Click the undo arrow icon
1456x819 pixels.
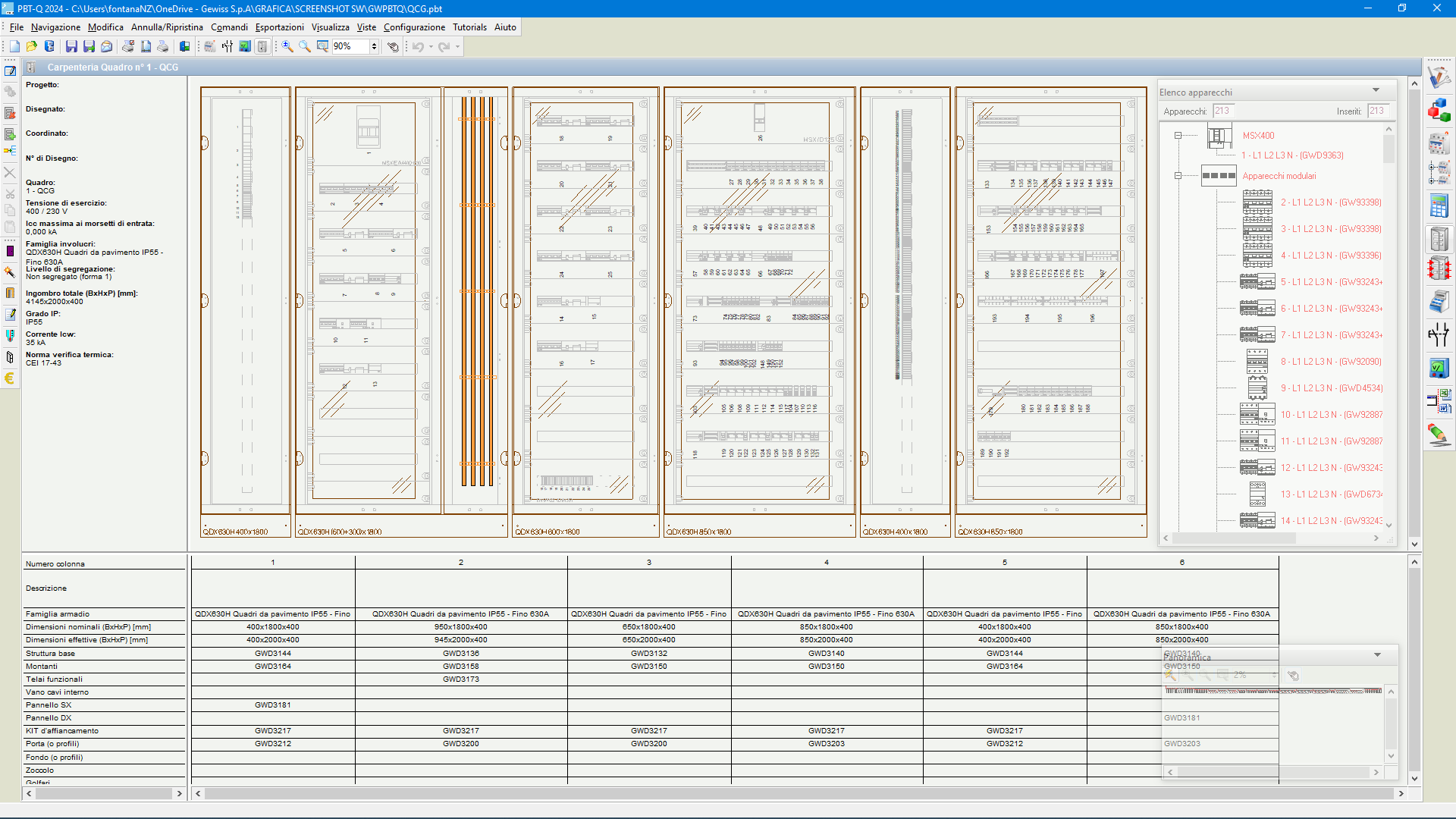point(418,47)
